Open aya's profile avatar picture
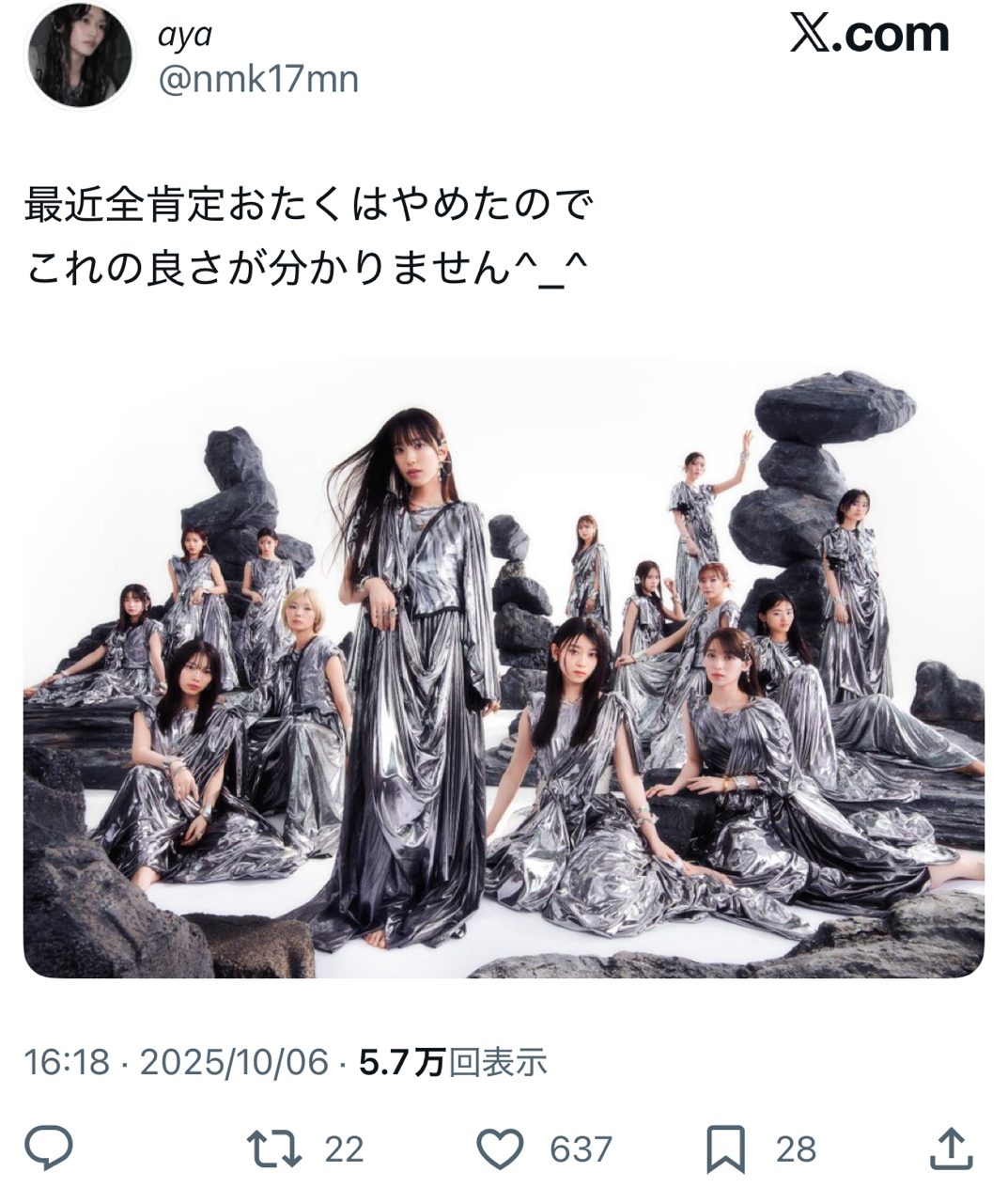Image resolution: width=1008 pixels, height=1203 pixels. coord(79,56)
